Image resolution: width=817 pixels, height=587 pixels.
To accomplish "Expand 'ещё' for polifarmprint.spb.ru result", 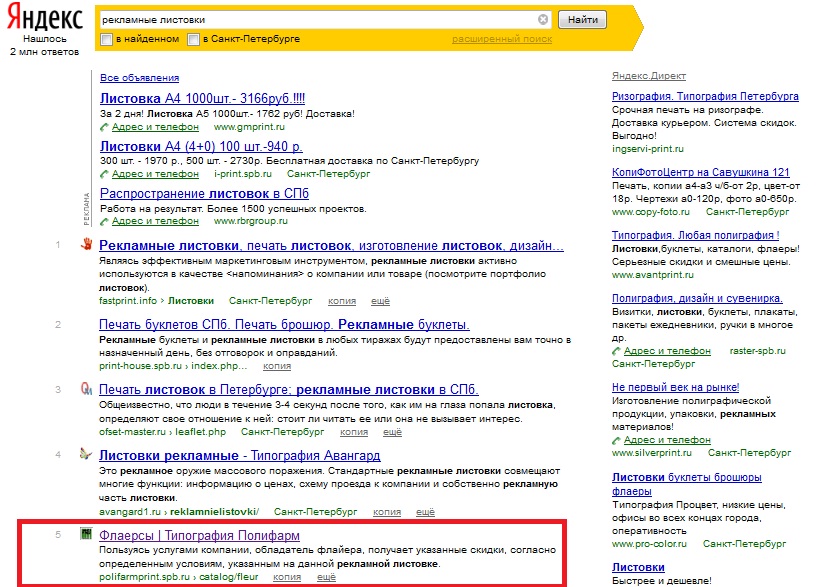I will 327,577.
